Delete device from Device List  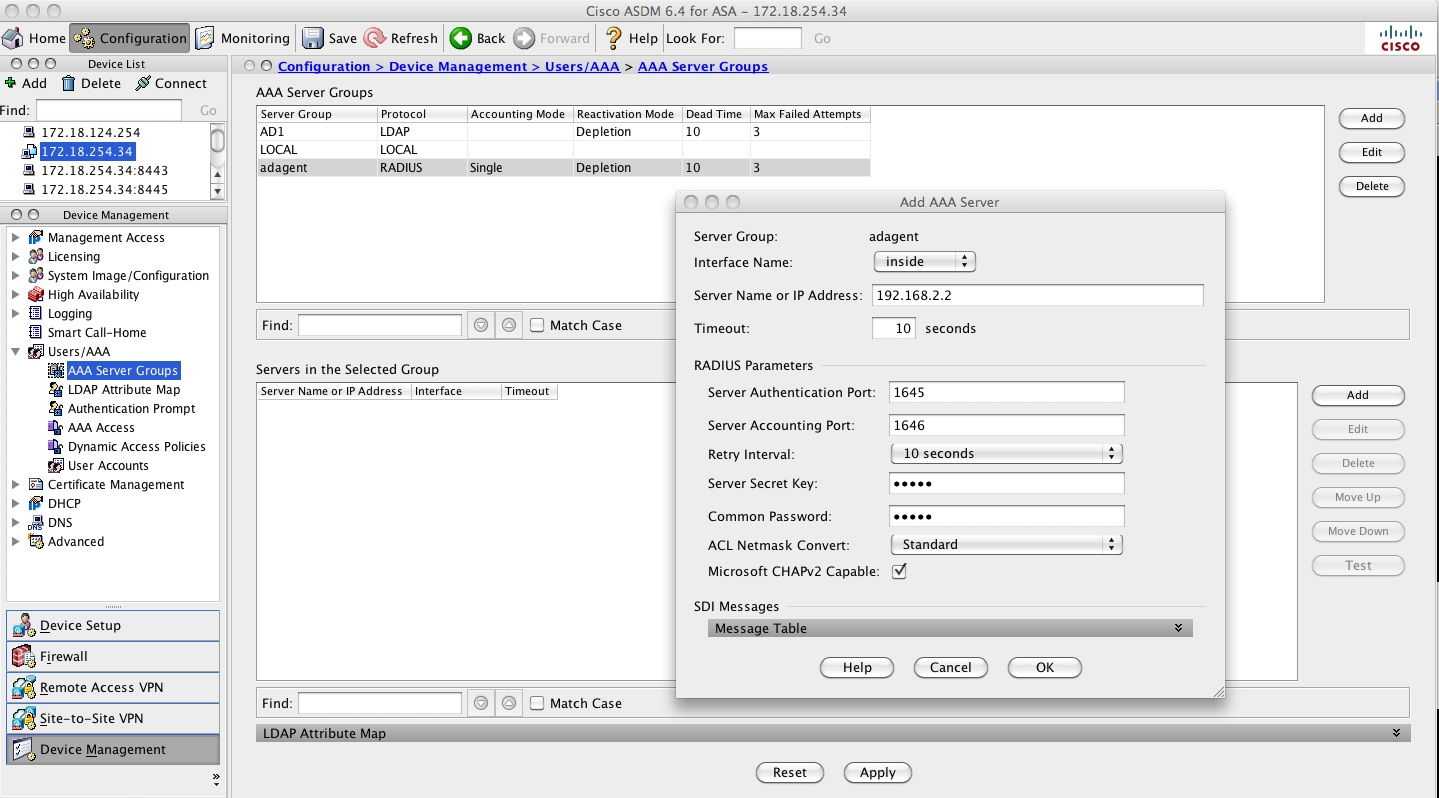(x=91, y=83)
